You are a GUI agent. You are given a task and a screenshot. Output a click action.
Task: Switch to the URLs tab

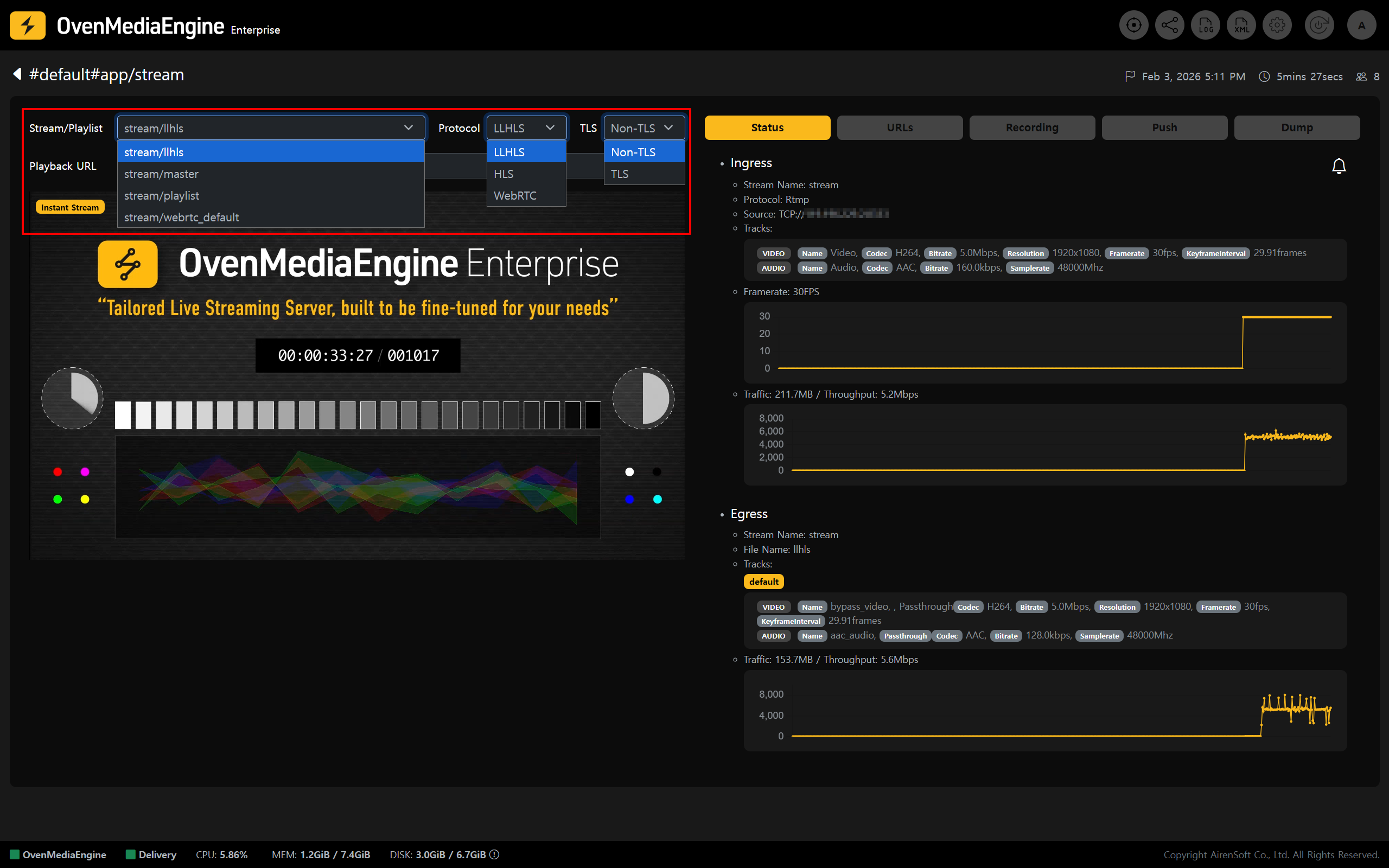pos(900,127)
